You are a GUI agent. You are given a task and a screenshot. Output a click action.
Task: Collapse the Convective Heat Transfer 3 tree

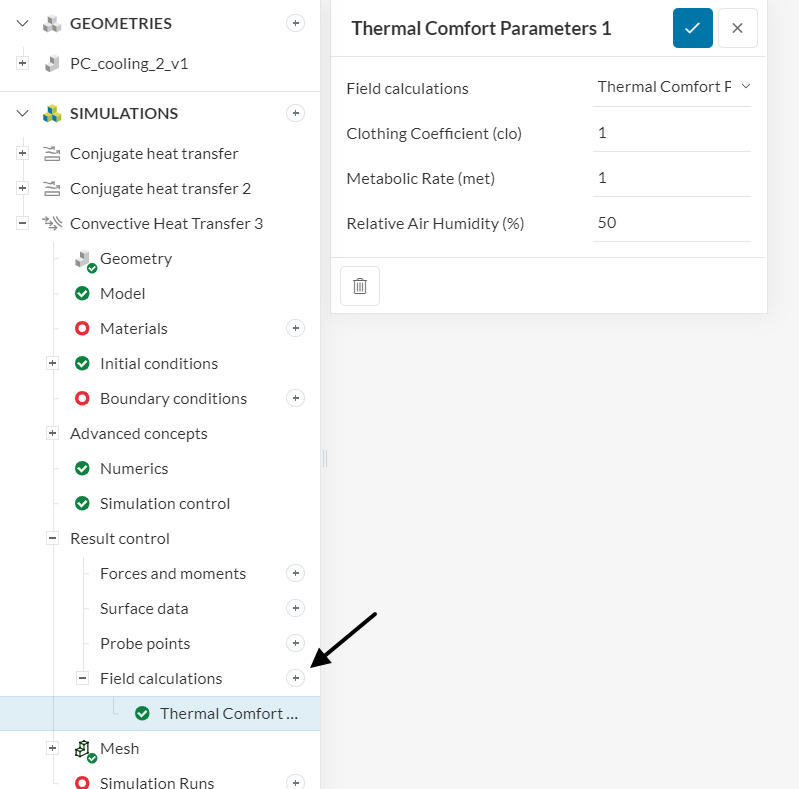[x=23, y=223]
